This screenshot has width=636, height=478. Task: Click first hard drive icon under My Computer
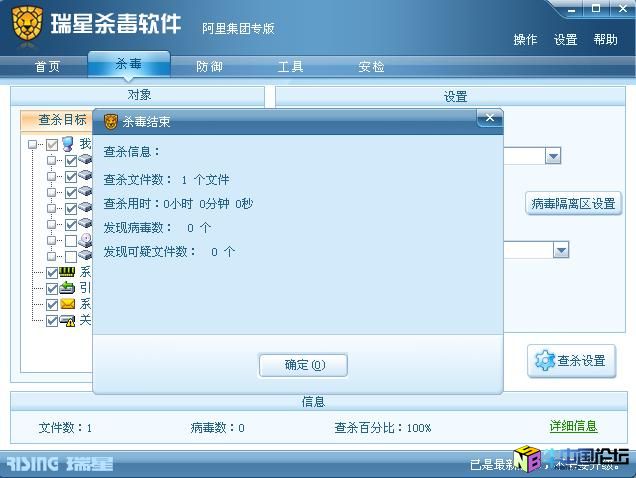click(x=85, y=159)
